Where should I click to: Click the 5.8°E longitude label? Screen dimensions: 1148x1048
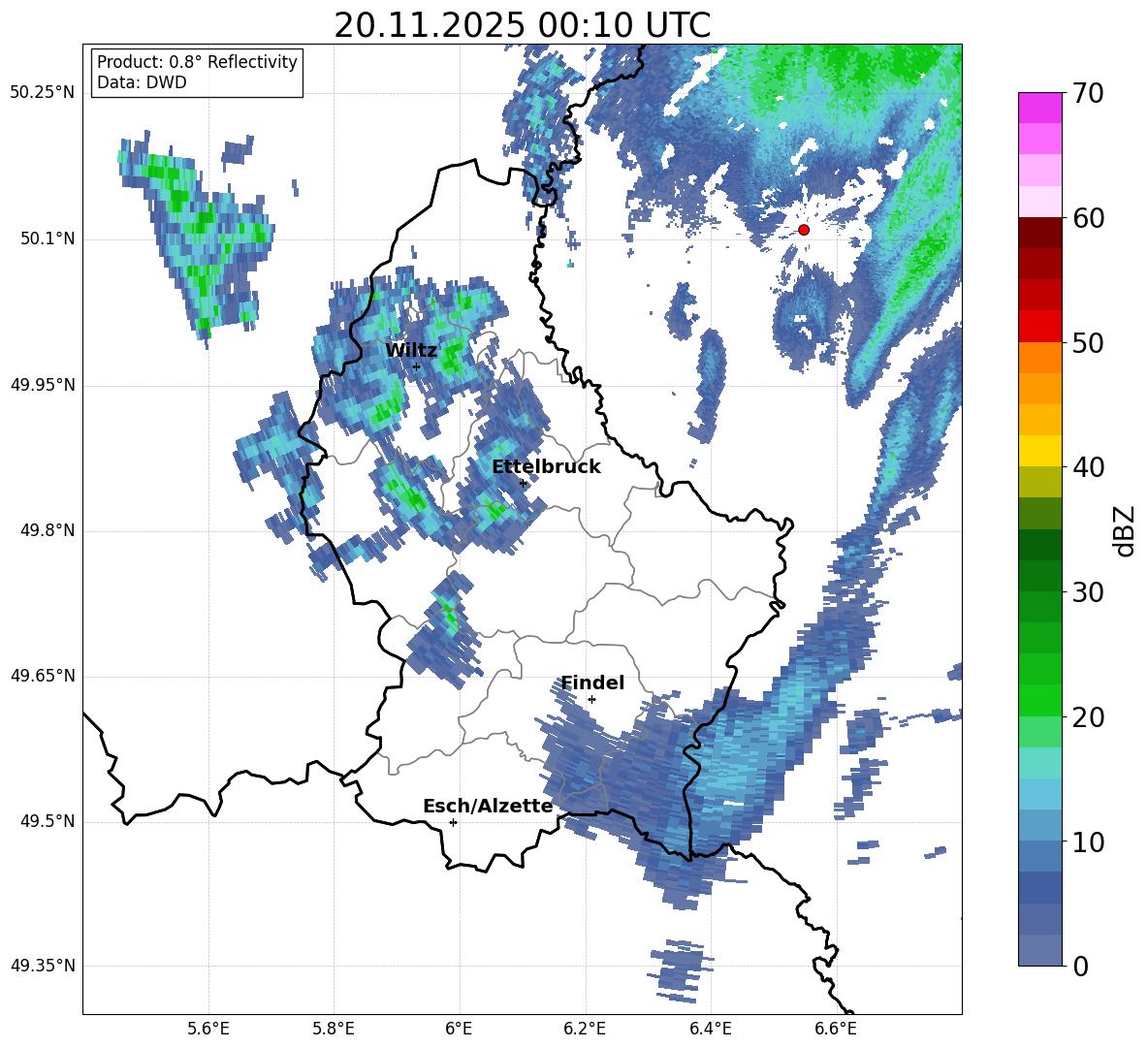[x=334, y=1029]
